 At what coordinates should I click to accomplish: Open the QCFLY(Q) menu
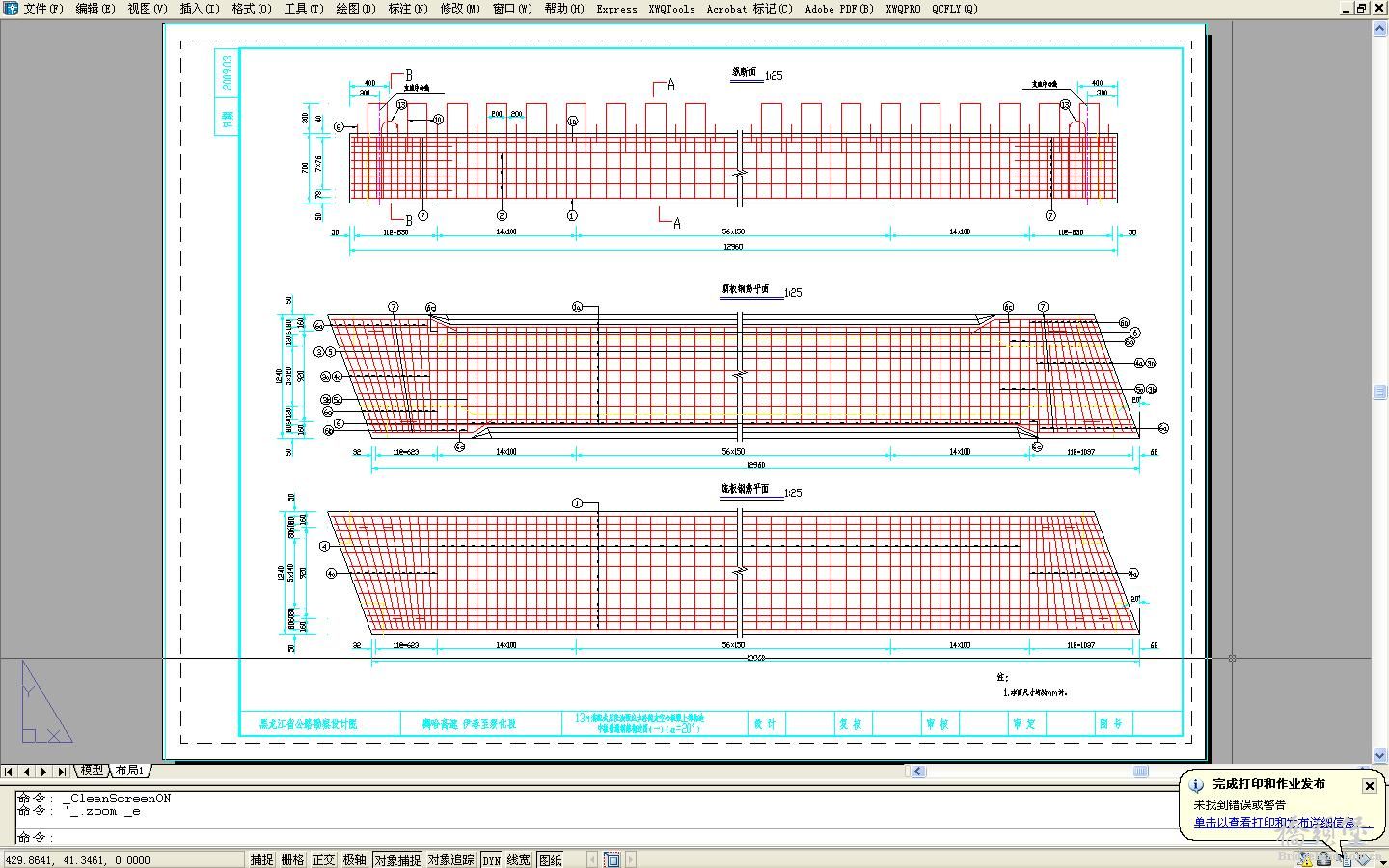coord(954,9)
